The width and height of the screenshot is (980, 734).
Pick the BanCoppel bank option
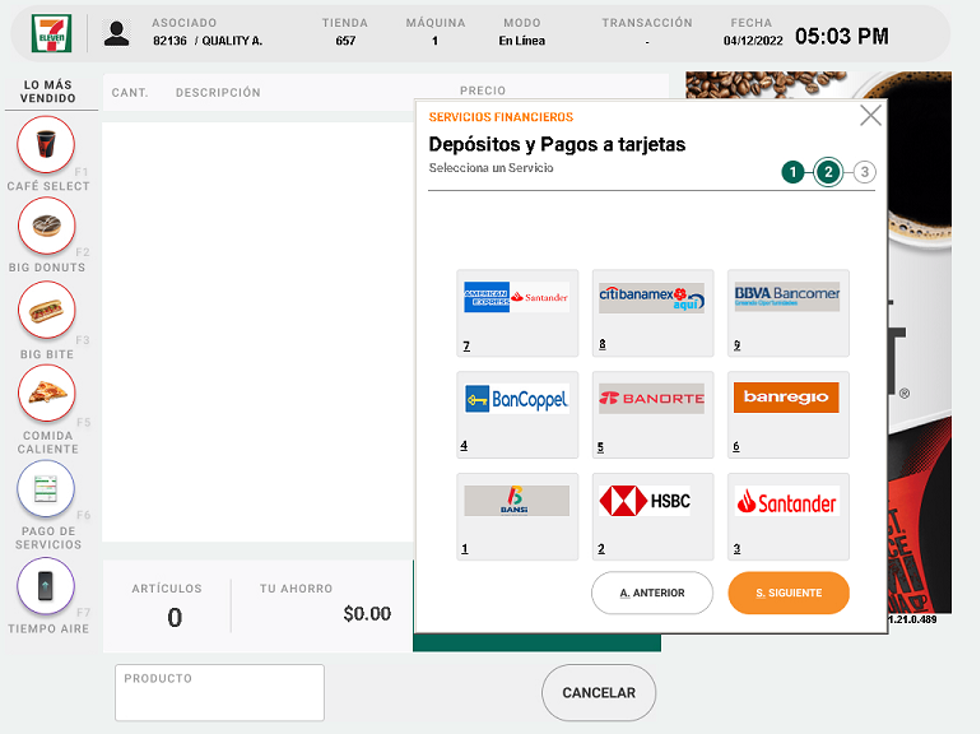click(x=517, y=414)
